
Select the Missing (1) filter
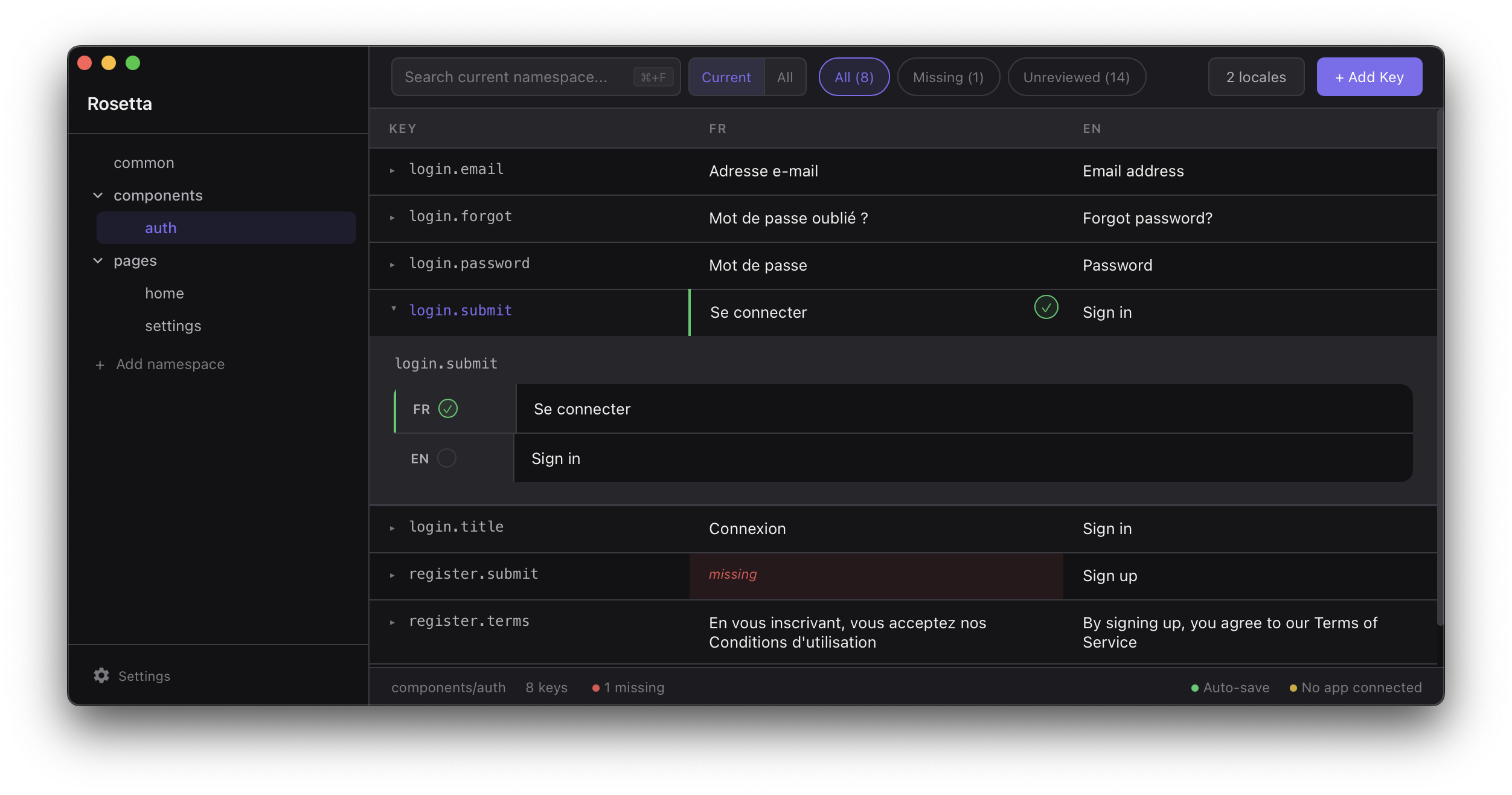coord(947,77)
